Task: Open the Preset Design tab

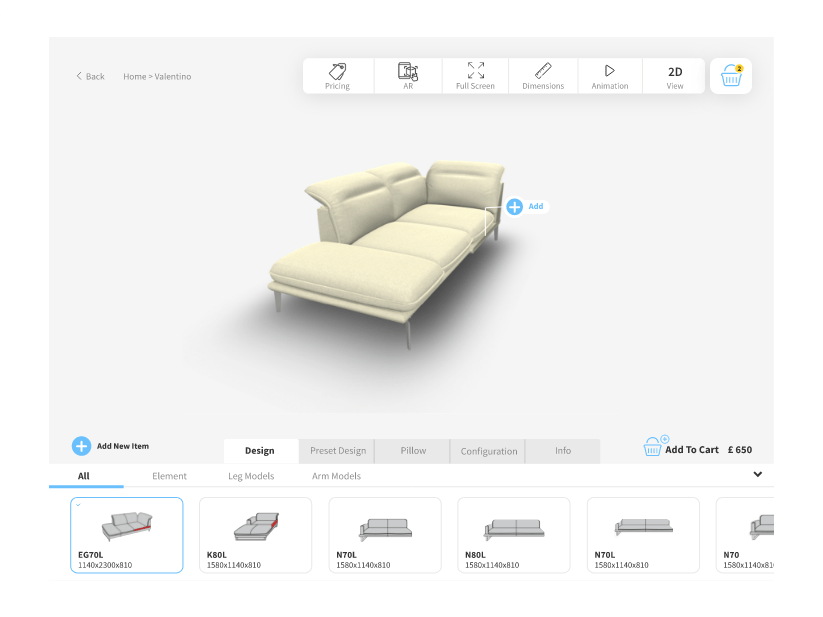Action: click(337, 451)
